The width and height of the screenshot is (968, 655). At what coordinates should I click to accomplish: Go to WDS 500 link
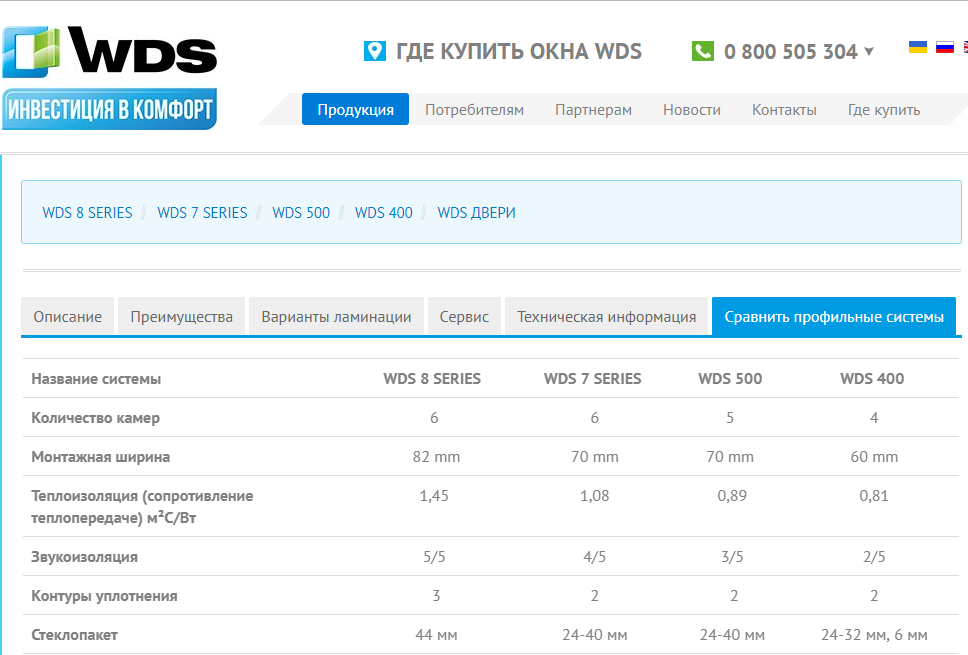301,212
